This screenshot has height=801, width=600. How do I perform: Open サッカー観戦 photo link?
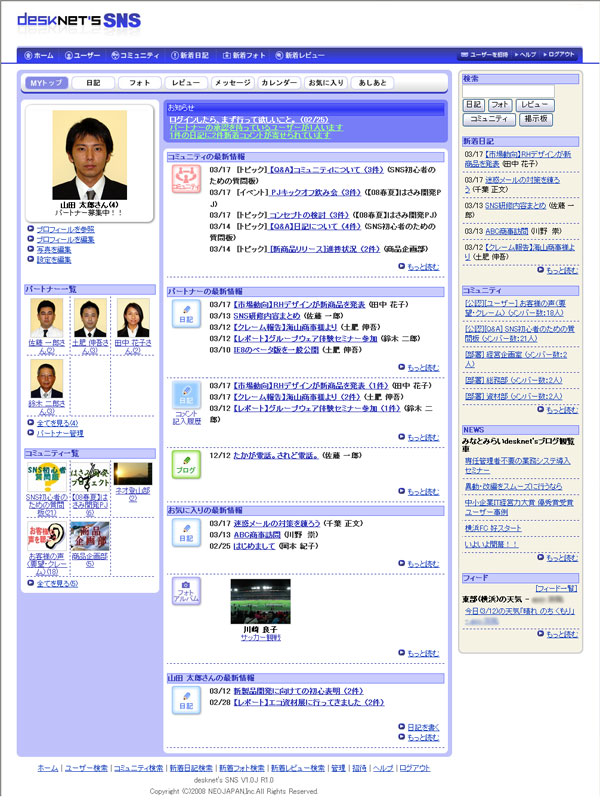(260, 638)
